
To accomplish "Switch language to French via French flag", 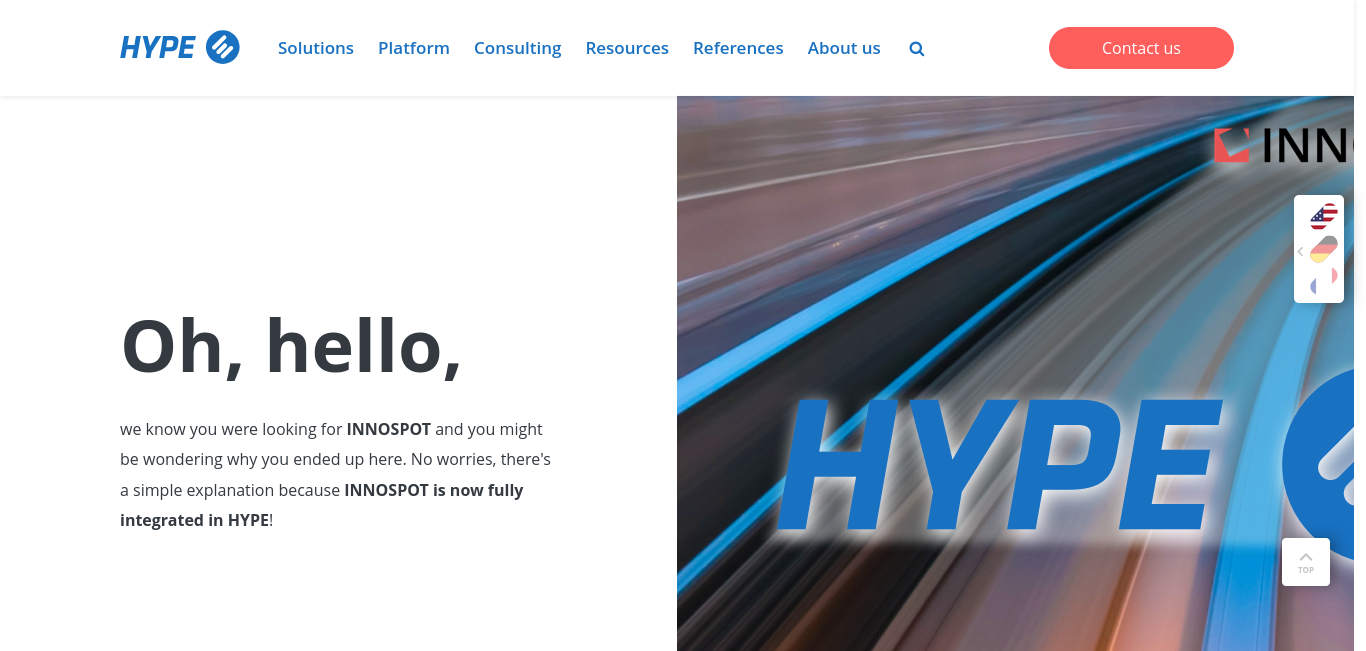I will tap(1324, 282).
